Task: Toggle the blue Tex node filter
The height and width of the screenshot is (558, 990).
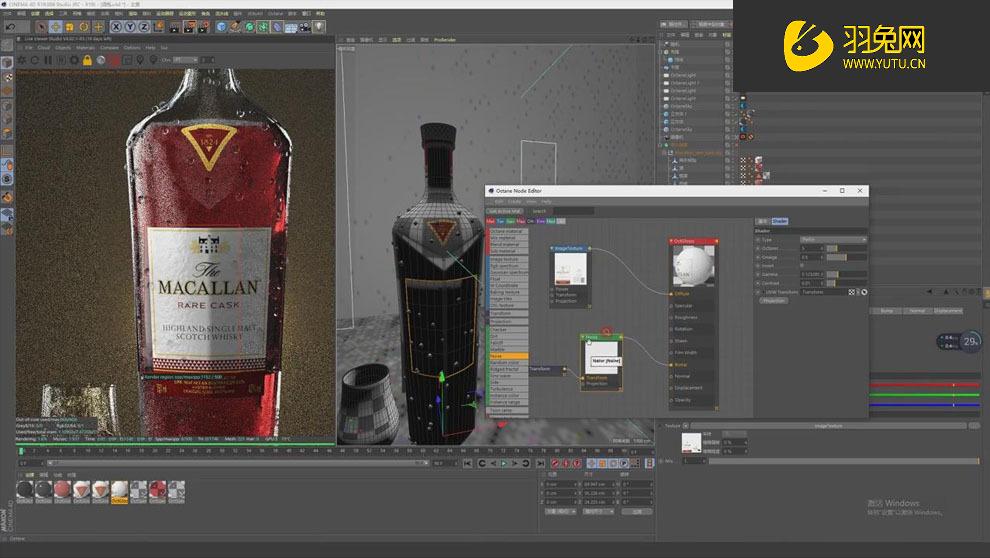Action: click(501, 222)
